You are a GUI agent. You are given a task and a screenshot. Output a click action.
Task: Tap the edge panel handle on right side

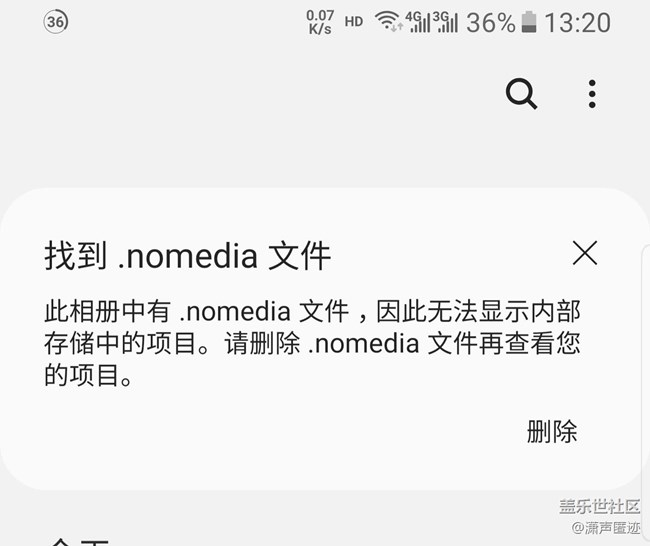646,365
